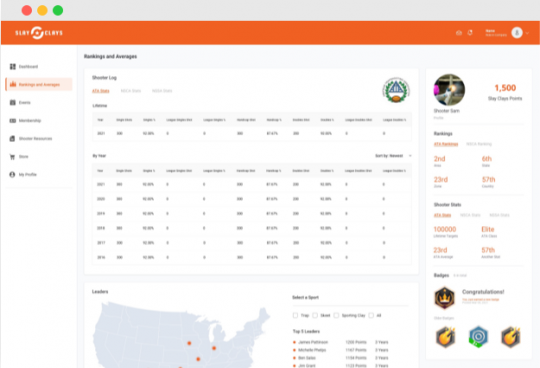The image size is (540, 368).
Task: Open the Sort by Newest dropdown
Action: (x=393, y=156)
